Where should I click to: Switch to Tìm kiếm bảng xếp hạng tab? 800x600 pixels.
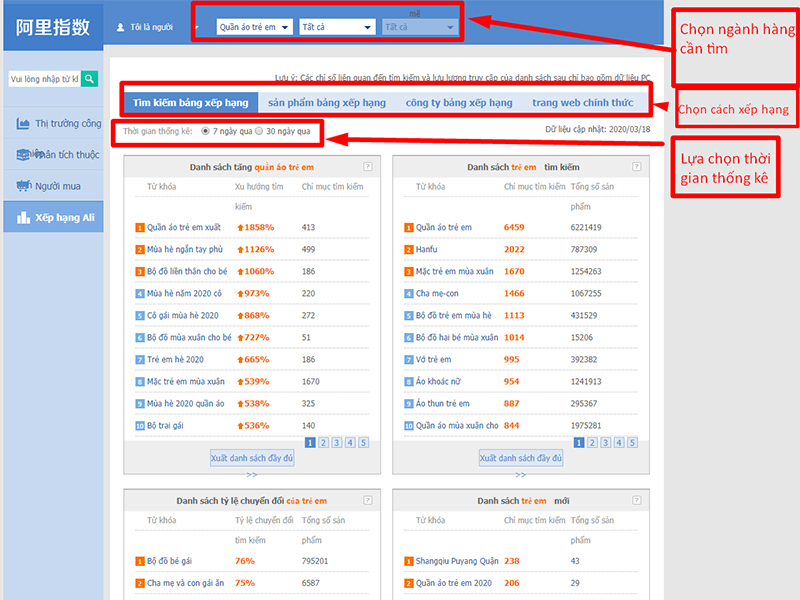[x=191, y=103]
